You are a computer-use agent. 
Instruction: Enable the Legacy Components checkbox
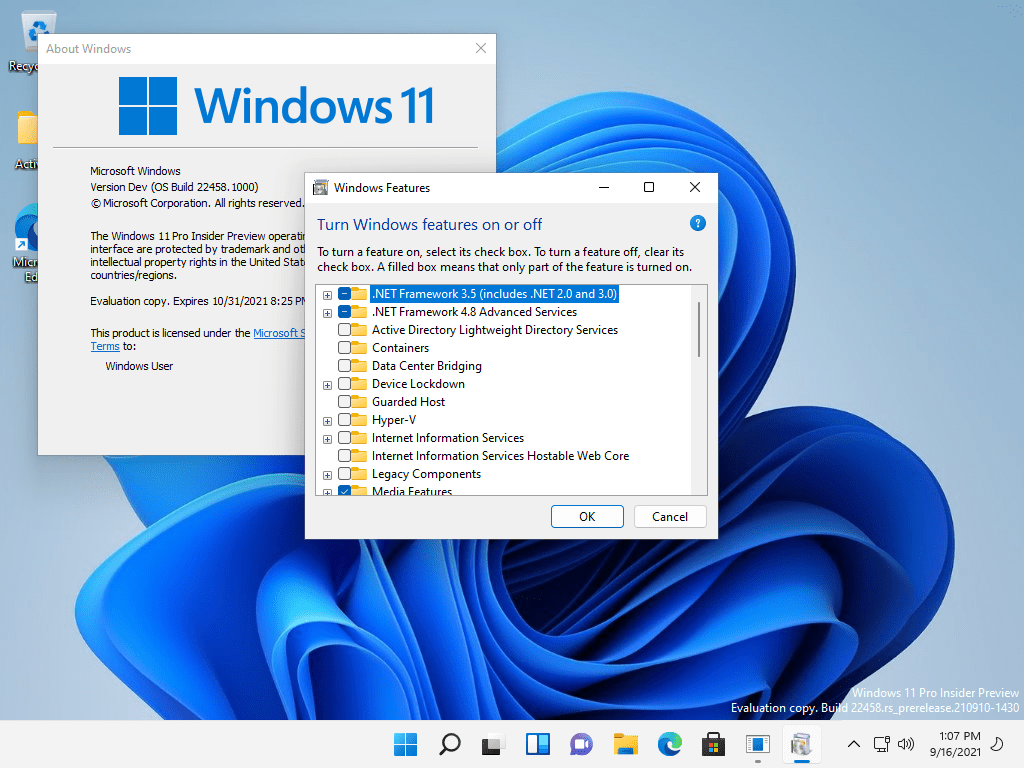click(x=344, y=473)
